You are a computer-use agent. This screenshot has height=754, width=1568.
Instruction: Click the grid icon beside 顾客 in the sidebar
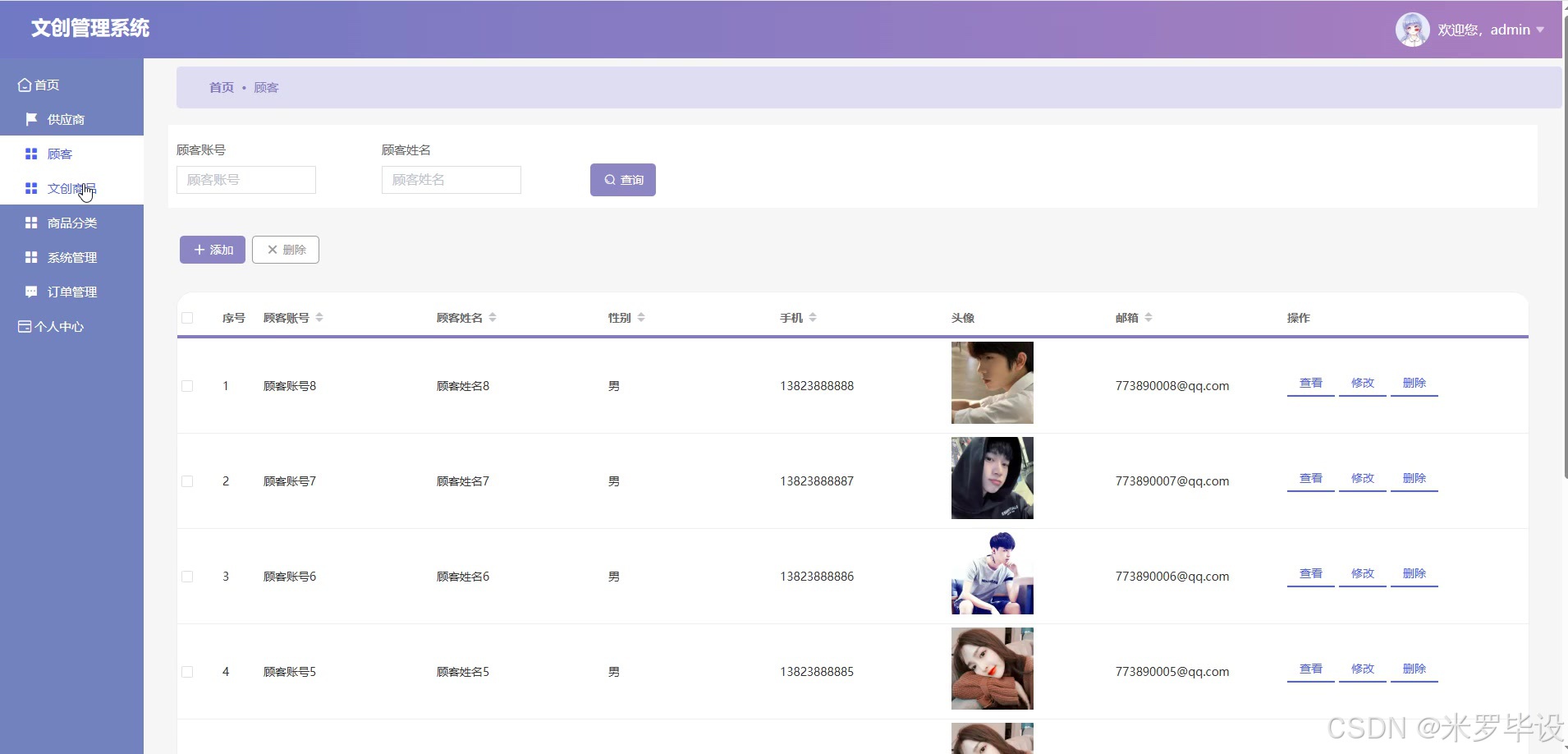point(31,154)
